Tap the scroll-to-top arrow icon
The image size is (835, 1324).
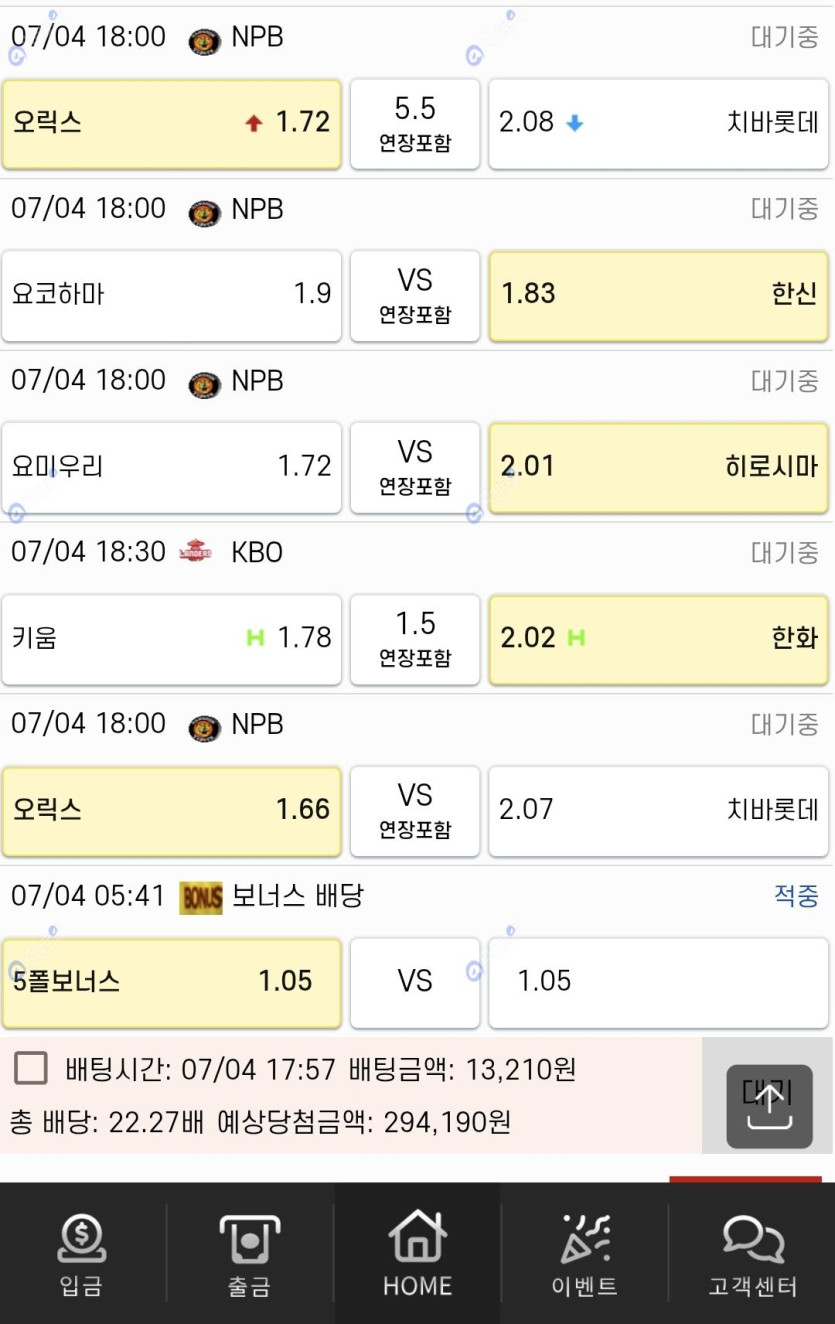coord(769,1106)
